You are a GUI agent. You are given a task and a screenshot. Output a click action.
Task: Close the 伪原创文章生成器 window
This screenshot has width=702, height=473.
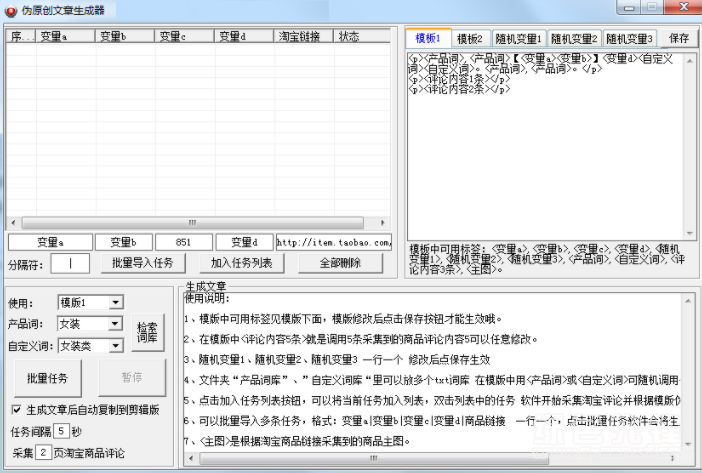click(684, 7)
